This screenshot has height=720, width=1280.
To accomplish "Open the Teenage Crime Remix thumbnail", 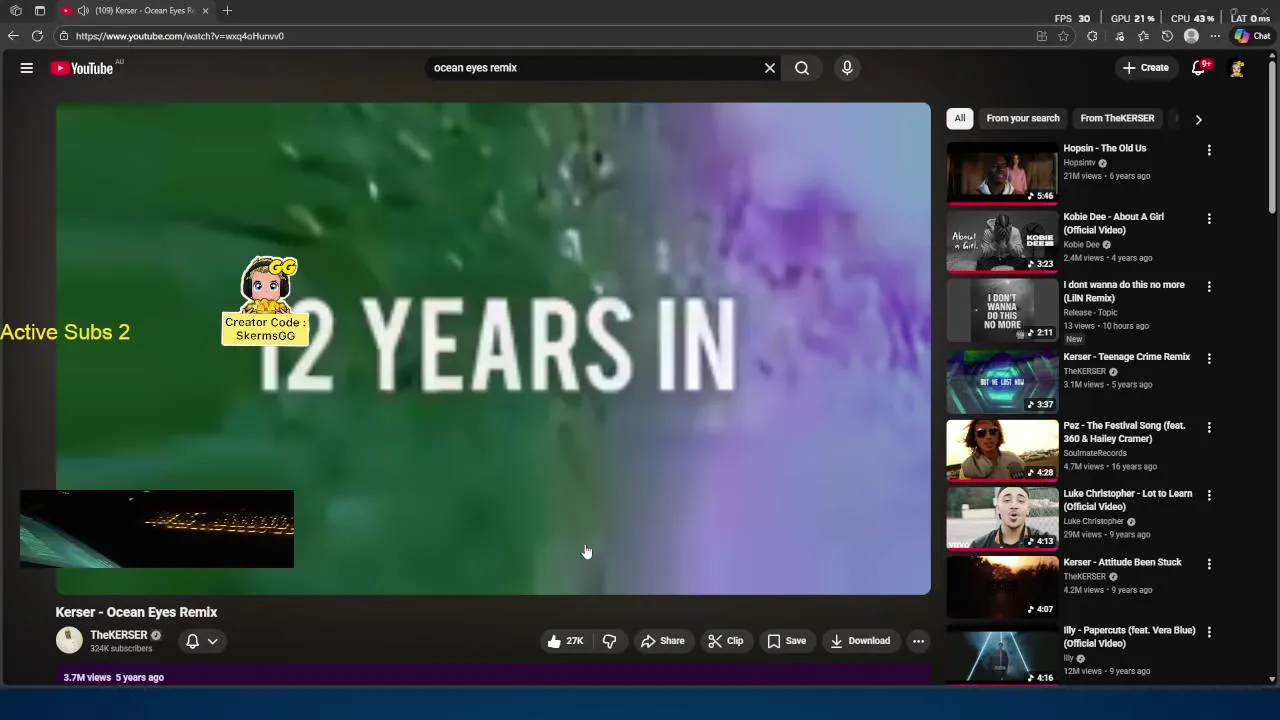I will [1002, 382].
